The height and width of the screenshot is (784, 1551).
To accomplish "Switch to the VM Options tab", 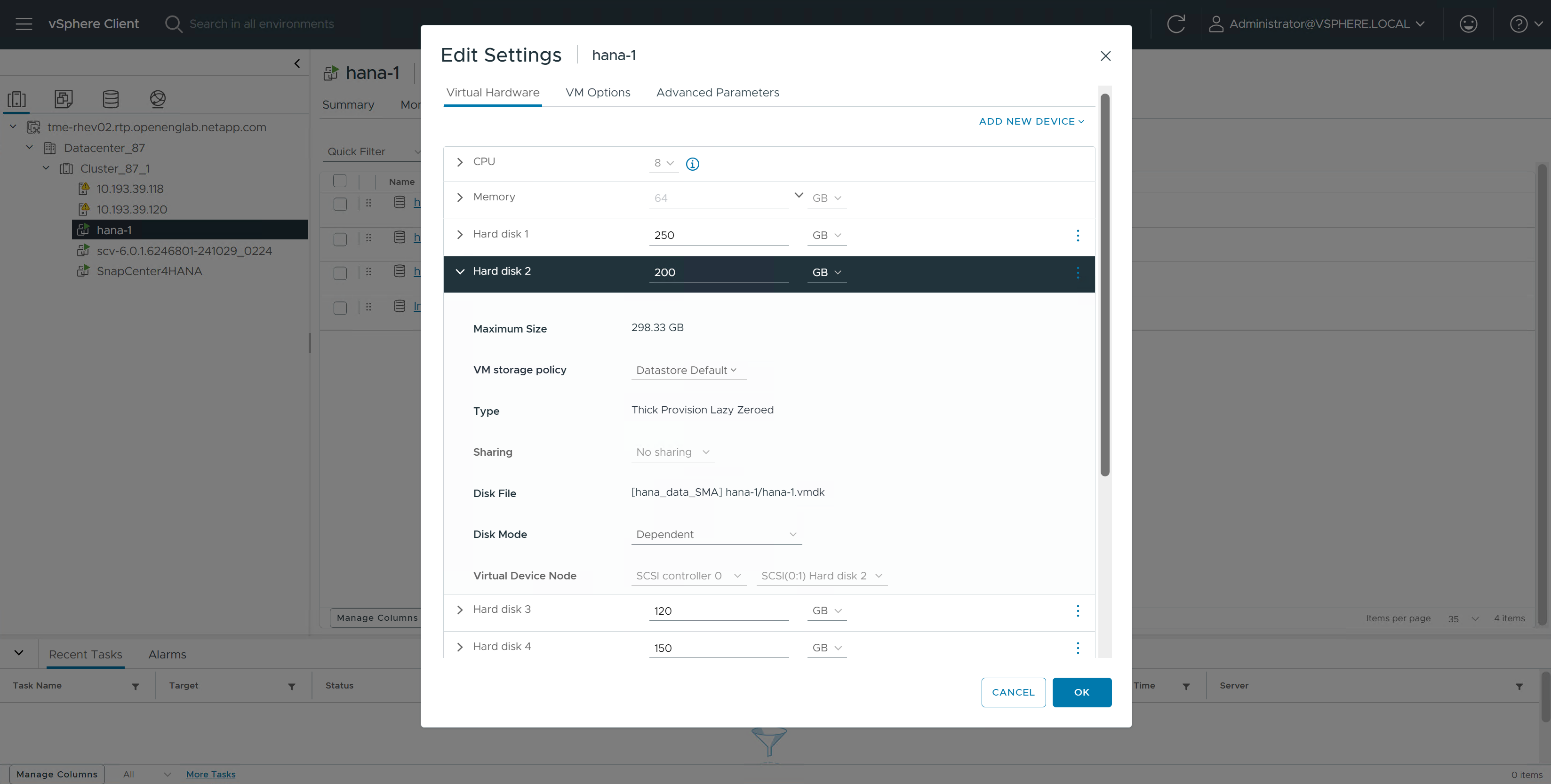I will [597, 93].
